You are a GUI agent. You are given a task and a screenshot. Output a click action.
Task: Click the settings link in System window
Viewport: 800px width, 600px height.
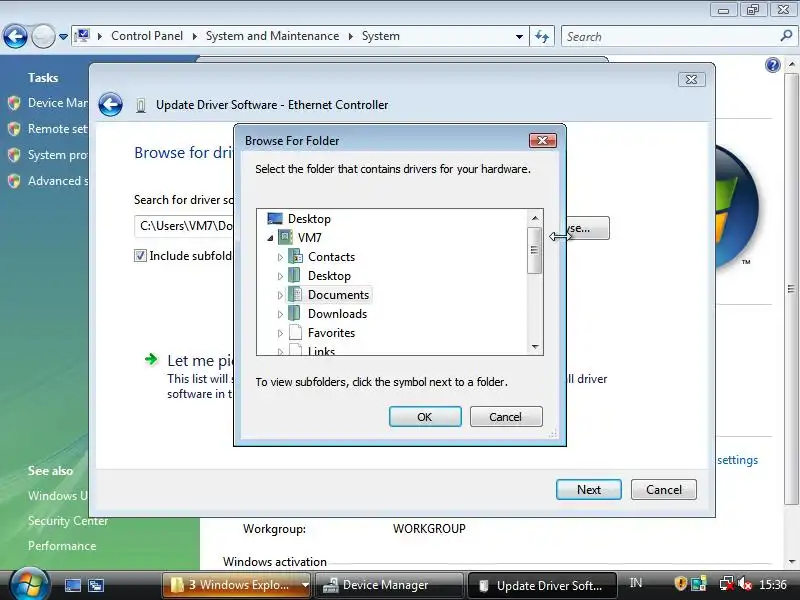tap(737, 460)
